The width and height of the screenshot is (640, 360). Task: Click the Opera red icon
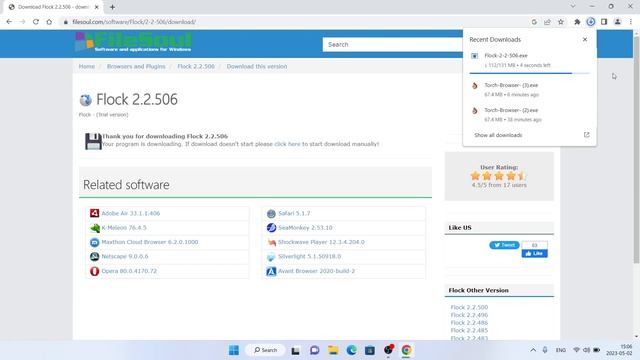tap(94, 271)
